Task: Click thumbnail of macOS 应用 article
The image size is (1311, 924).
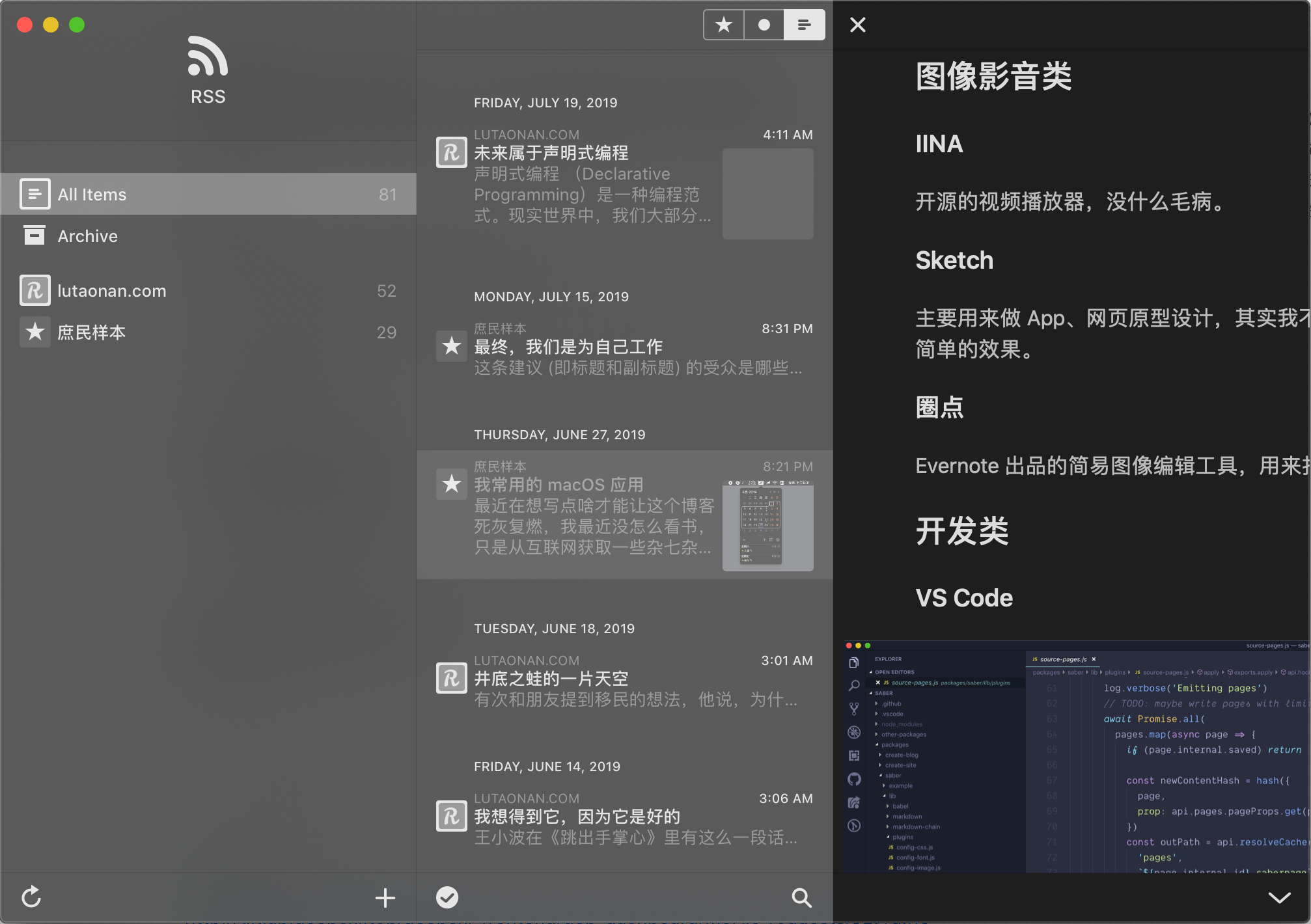Action: pyautogui.click(x=767, y=526)
